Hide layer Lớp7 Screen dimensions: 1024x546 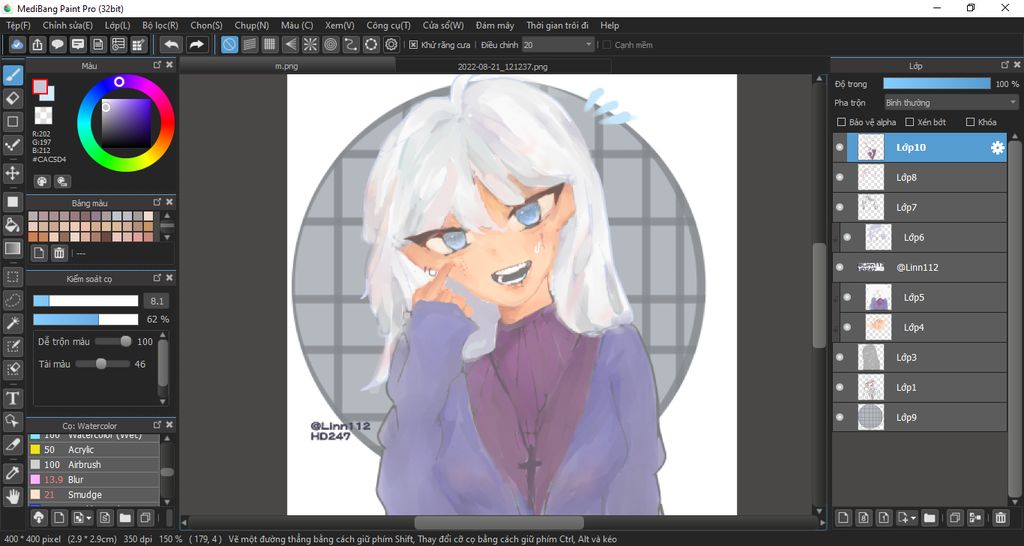[840, 207]
